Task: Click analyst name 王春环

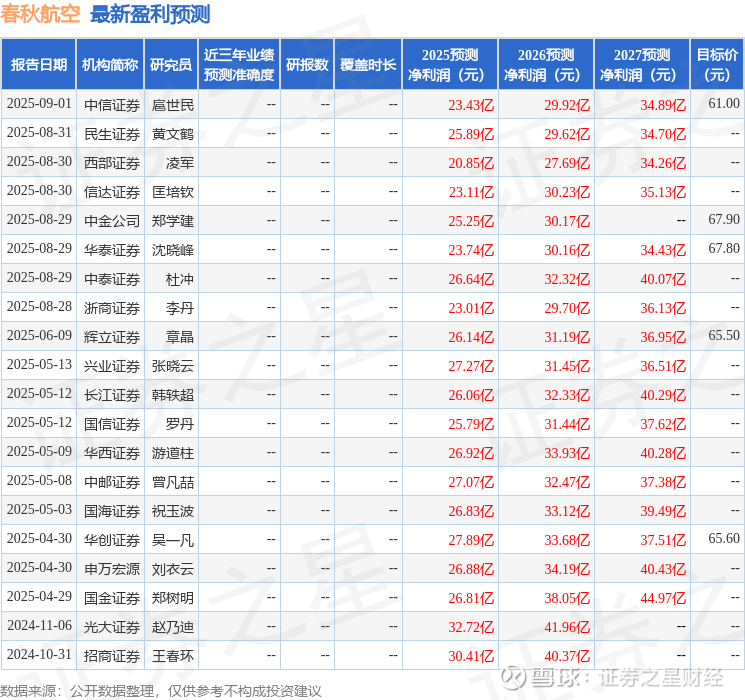Action: 173,656
